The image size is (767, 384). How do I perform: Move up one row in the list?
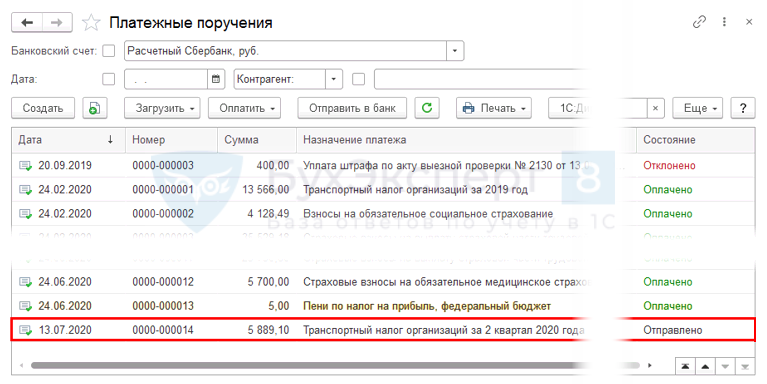[x=705, y=366]
